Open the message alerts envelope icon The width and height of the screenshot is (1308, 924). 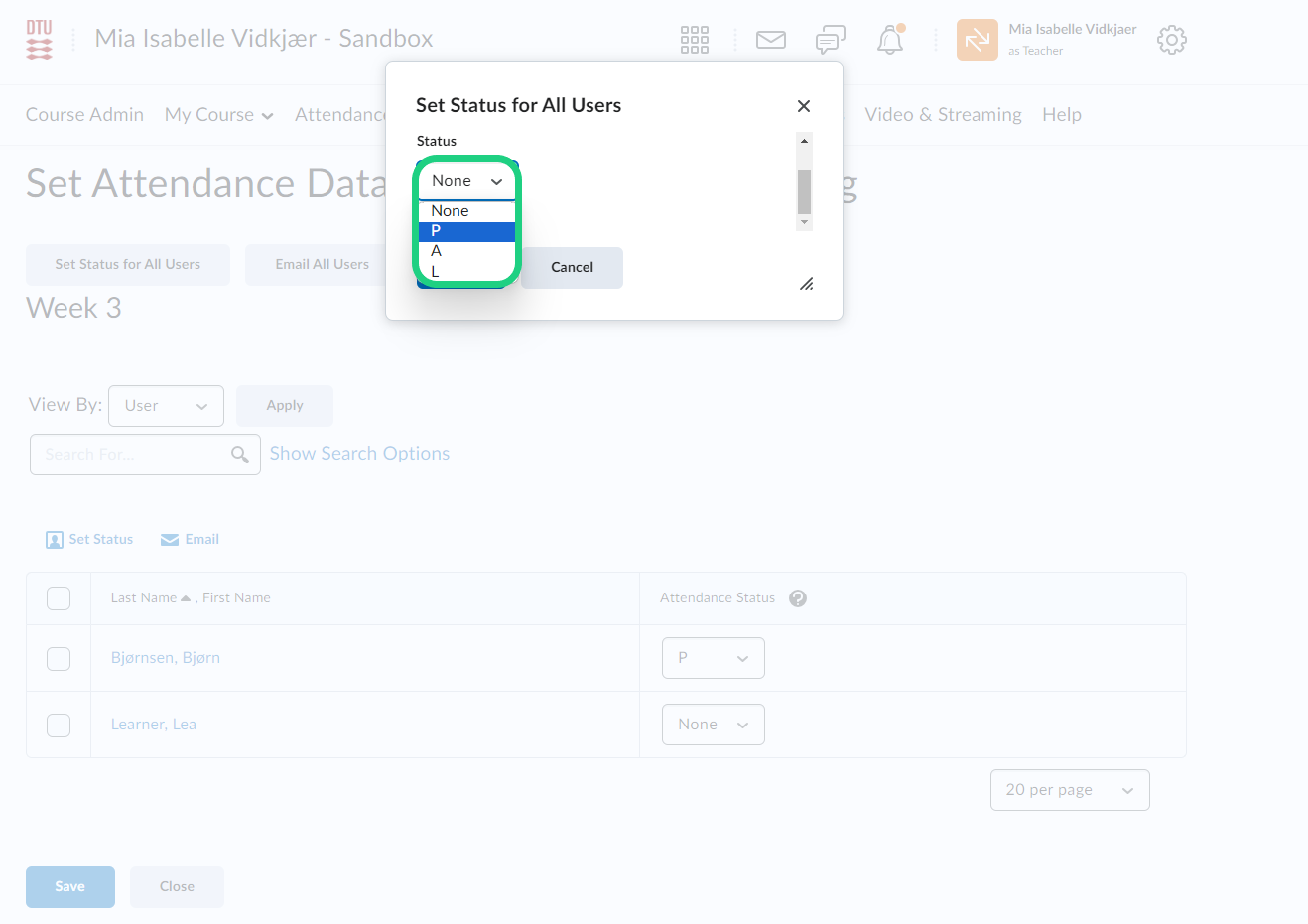pyautogui.click(x=770, y=40)
